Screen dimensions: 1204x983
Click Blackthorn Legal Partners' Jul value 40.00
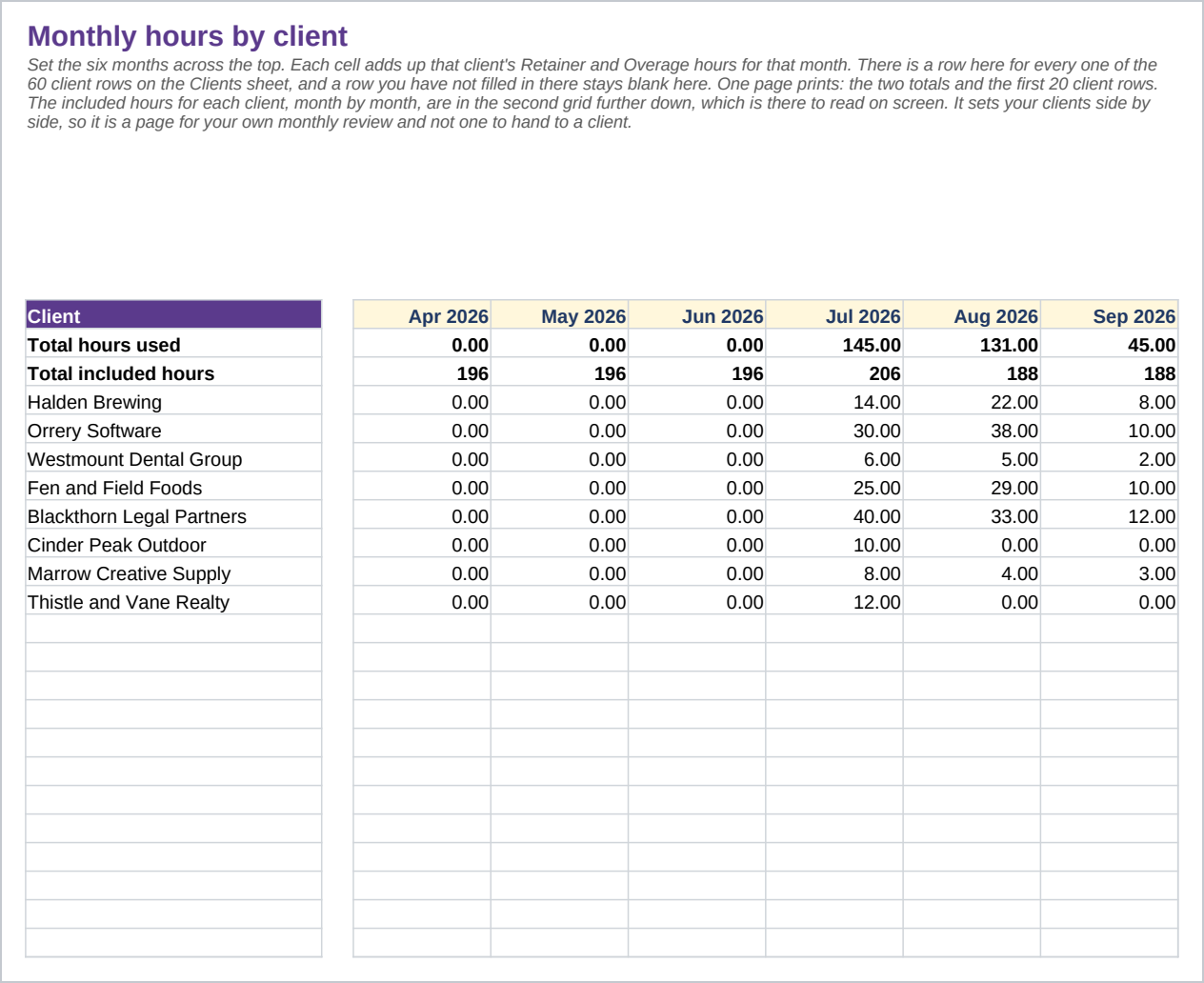coord(834,515)
